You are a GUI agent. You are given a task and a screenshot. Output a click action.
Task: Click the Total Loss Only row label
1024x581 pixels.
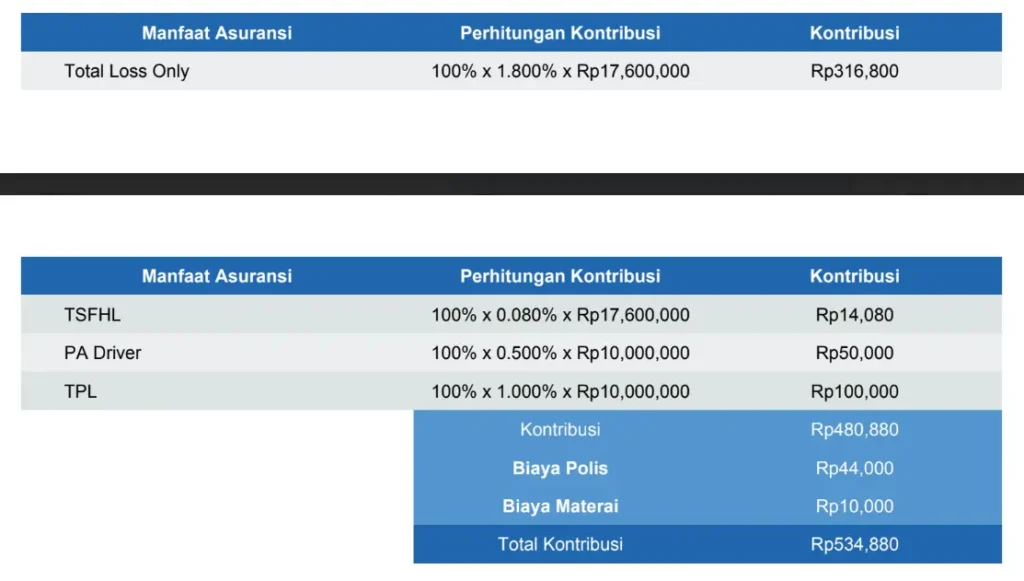click(x=126, y=71)
